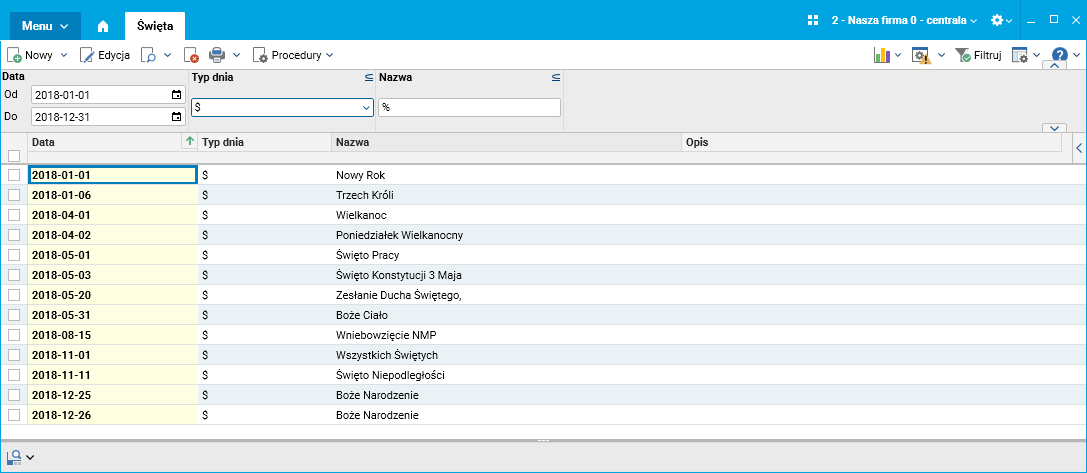Click the Filtruj button
This screenshot has width=1087, height=473.
(978, 55)
